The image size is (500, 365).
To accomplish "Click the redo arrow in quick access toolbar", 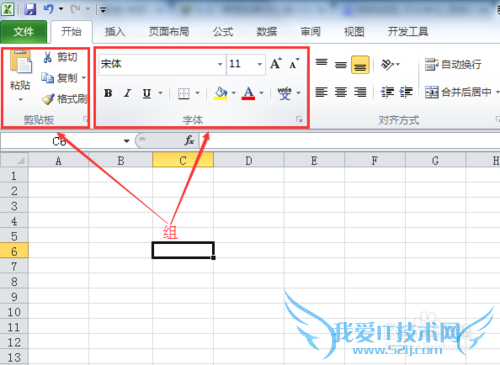I will [x=75, y=9].
